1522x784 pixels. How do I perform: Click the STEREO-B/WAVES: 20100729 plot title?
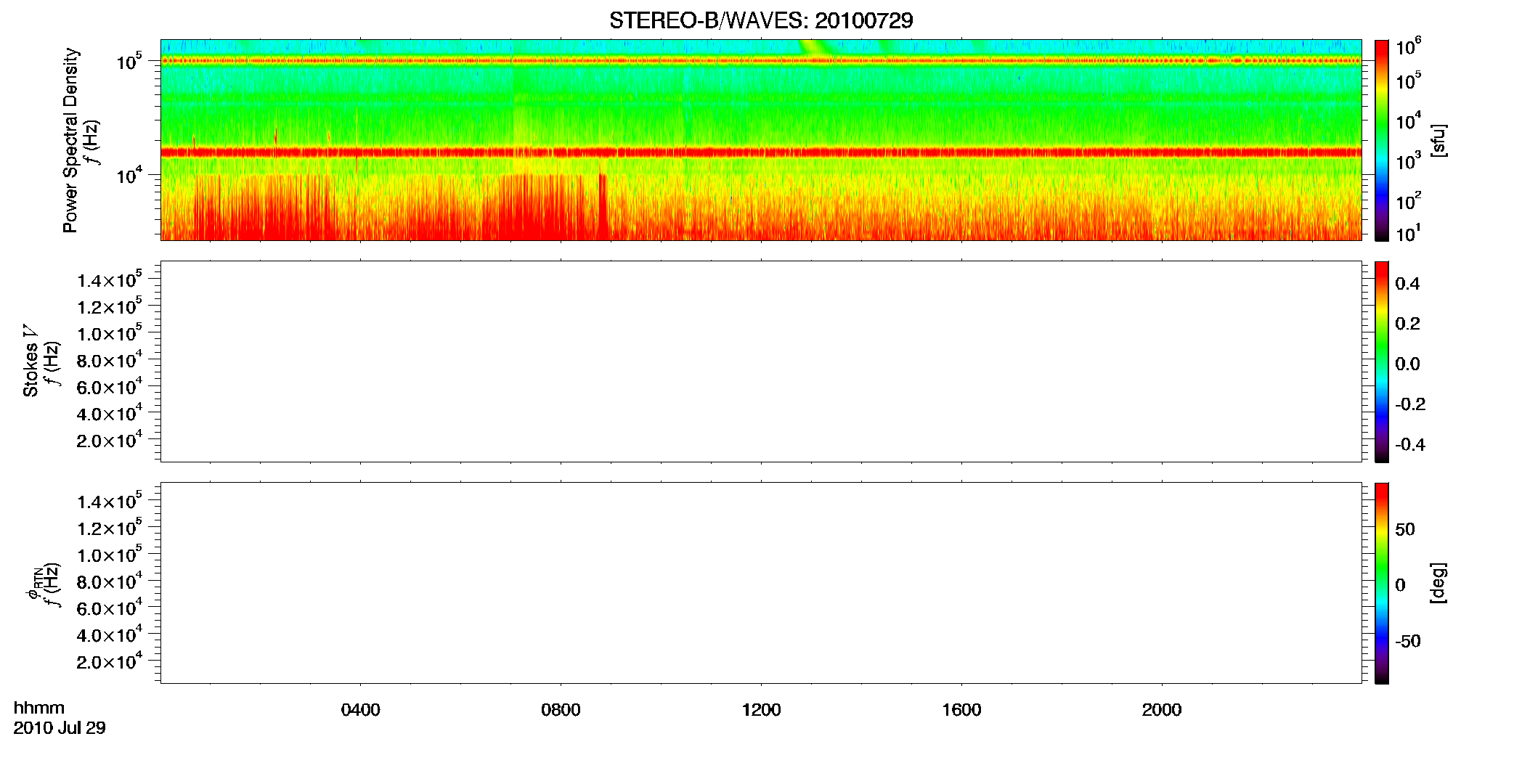pyautogui.click(x=761, y=20)
